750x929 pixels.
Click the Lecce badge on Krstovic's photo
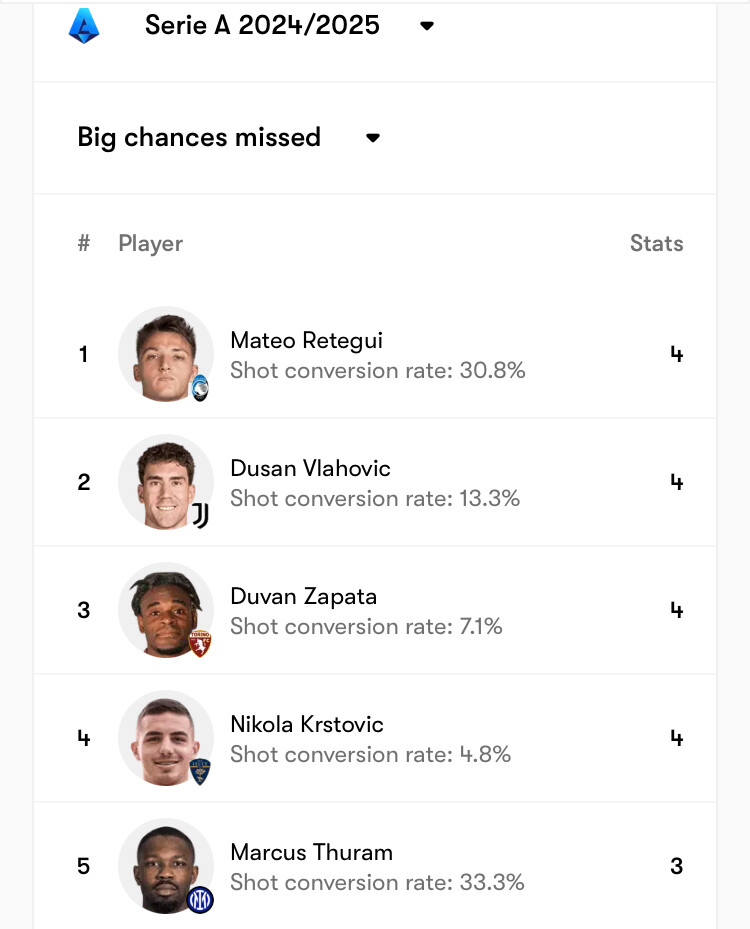tap(200, 771)
